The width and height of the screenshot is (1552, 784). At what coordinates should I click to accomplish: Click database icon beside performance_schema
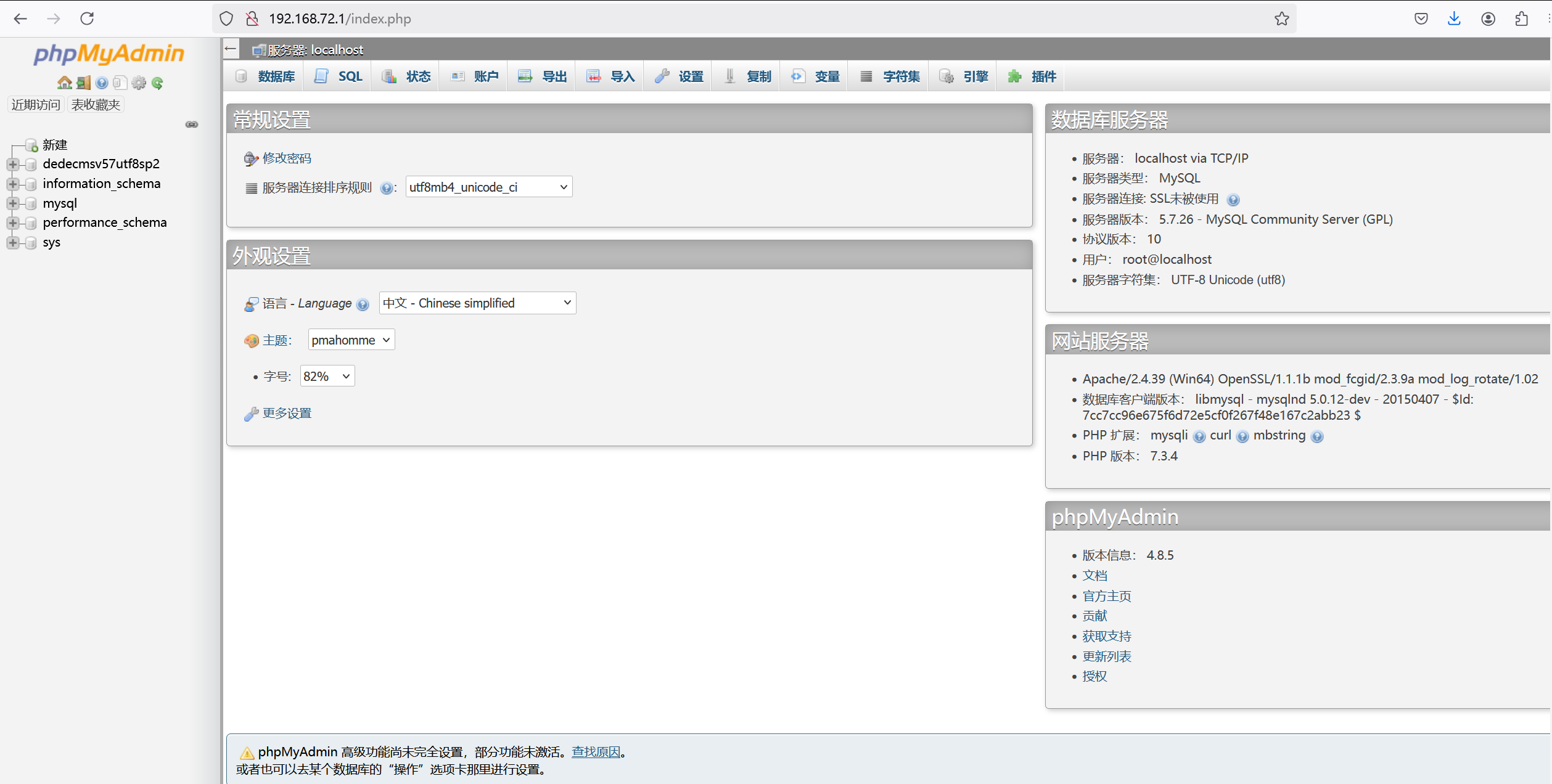click(31, 223)
